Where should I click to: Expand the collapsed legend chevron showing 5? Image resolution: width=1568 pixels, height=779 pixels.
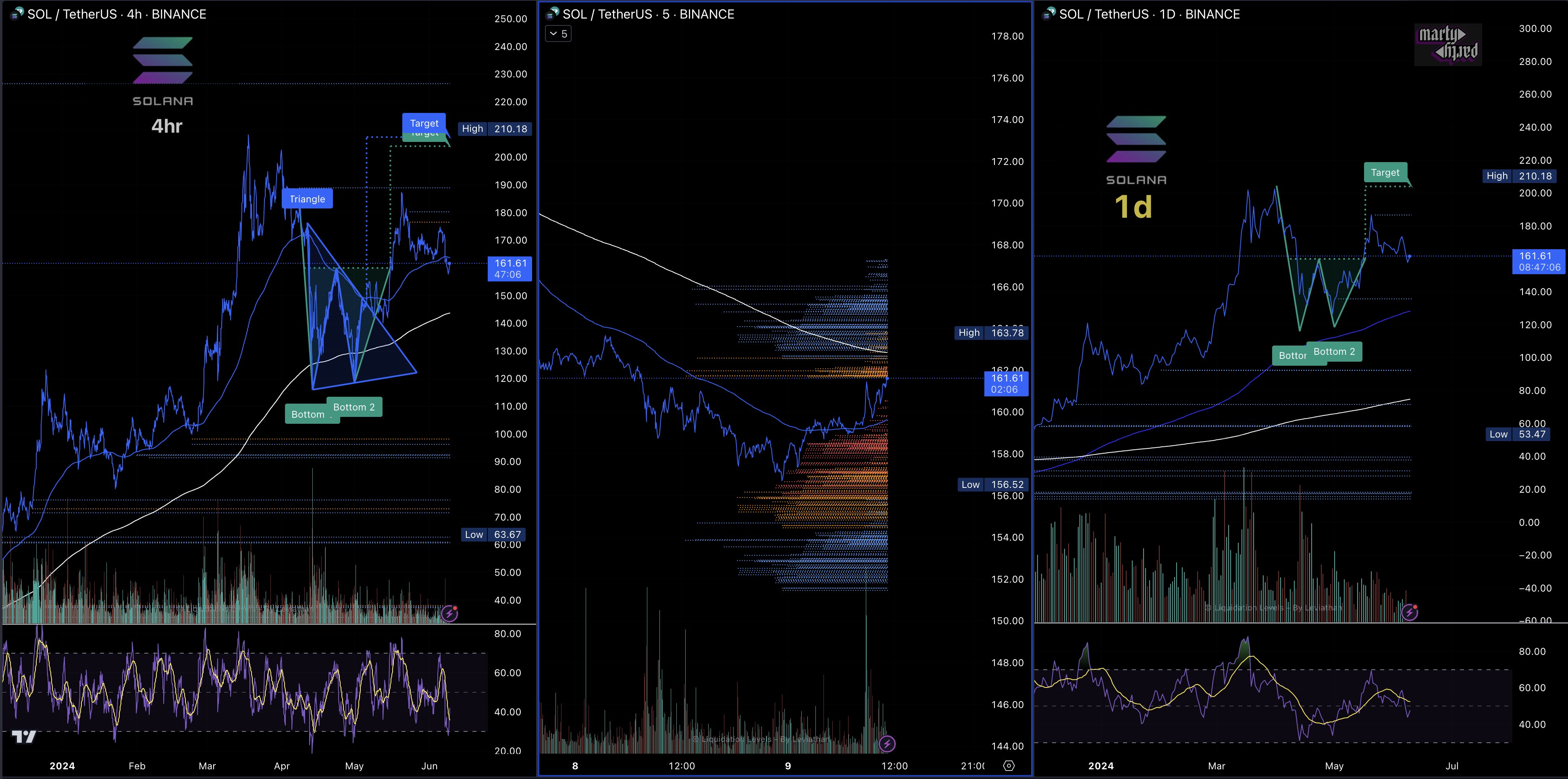557,34
